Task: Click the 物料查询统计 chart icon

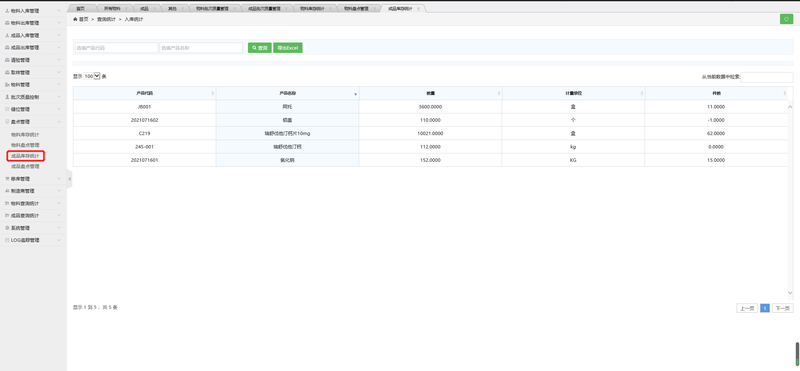Action: 7,203
